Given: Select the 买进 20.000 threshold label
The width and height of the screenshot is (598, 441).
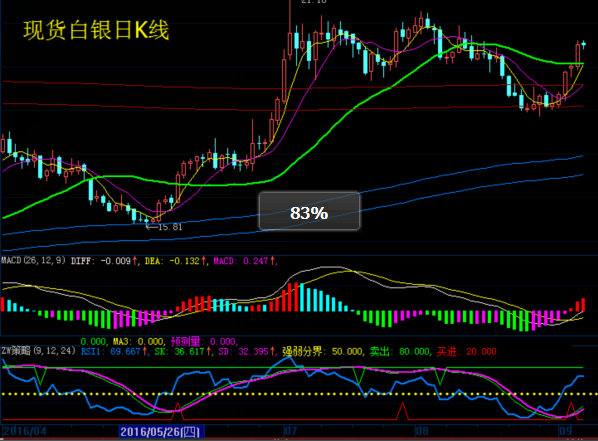Looking at the screenshot, I should [x=466, y=351].
